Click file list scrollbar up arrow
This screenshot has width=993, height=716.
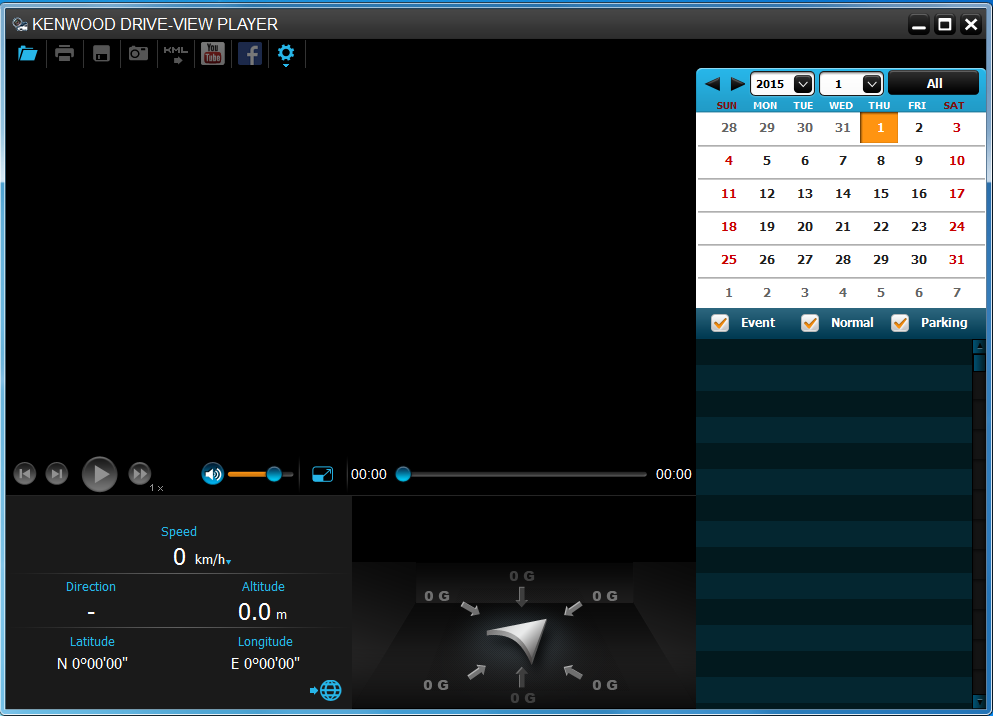979,346
